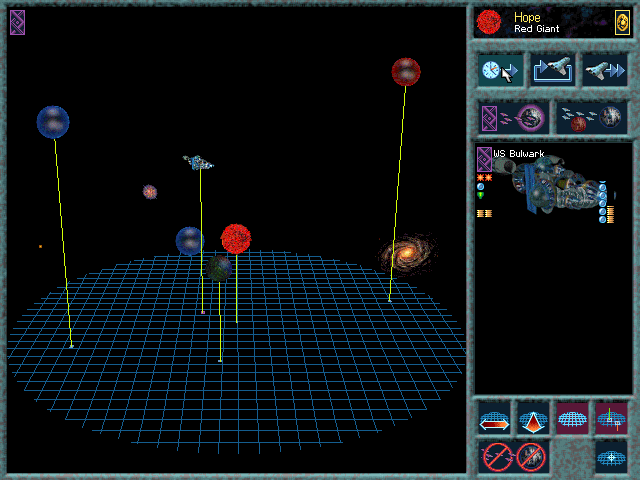
Task: Click the horizontal rotate view button
Action: tap(494, 418)
